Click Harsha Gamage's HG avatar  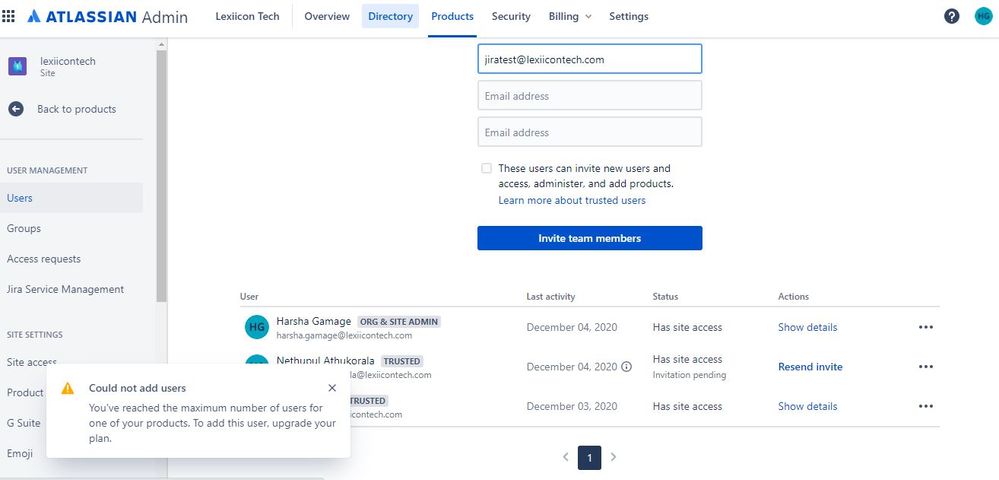tap(257, 327)
